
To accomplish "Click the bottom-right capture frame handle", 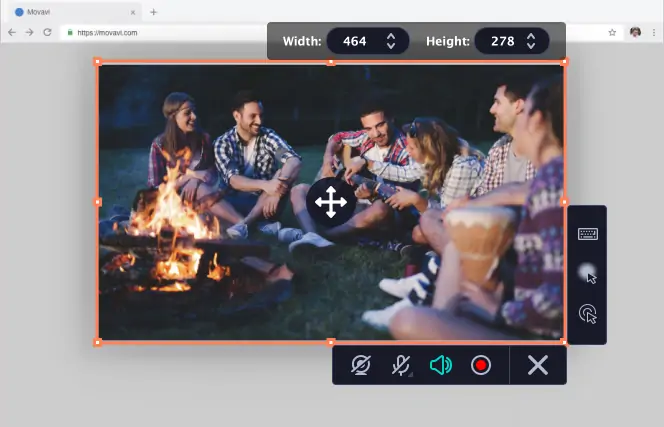I will click(564, 342).
